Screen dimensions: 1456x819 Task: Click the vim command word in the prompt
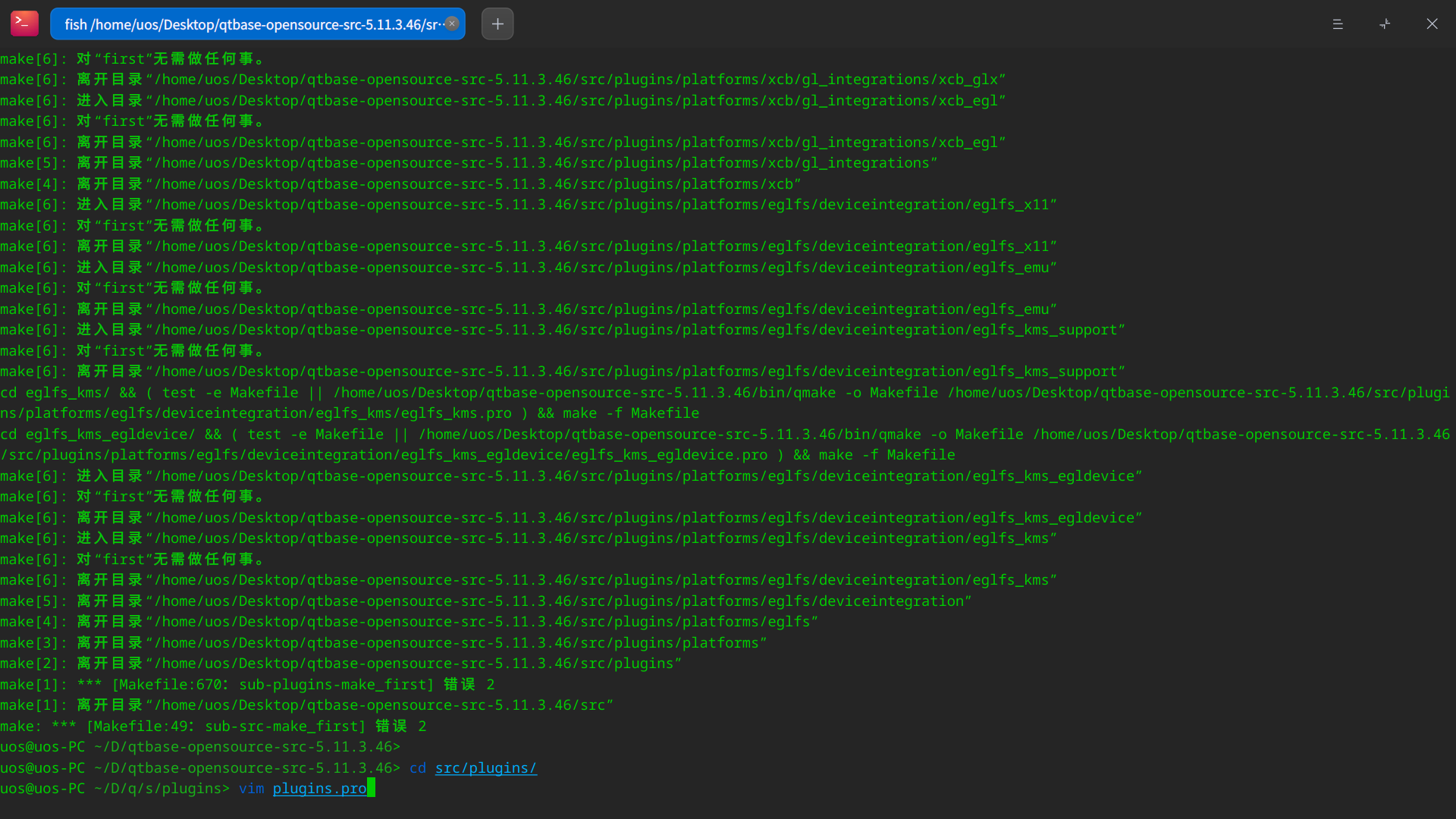pos(251,789)
